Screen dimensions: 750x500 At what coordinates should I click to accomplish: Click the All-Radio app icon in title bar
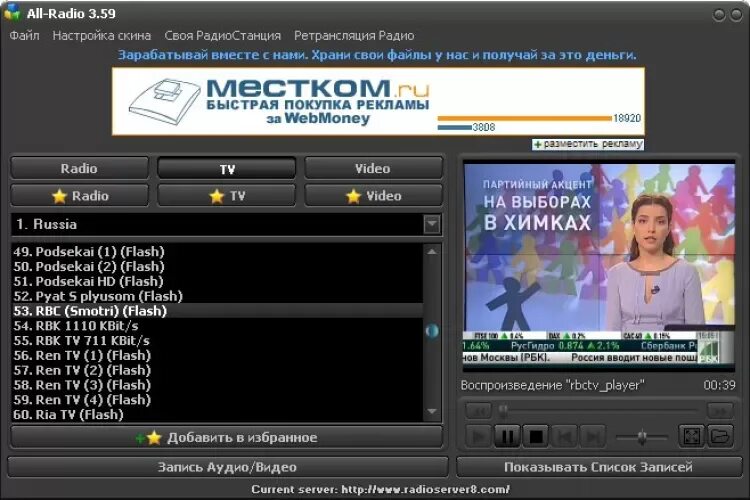[11, 12]
